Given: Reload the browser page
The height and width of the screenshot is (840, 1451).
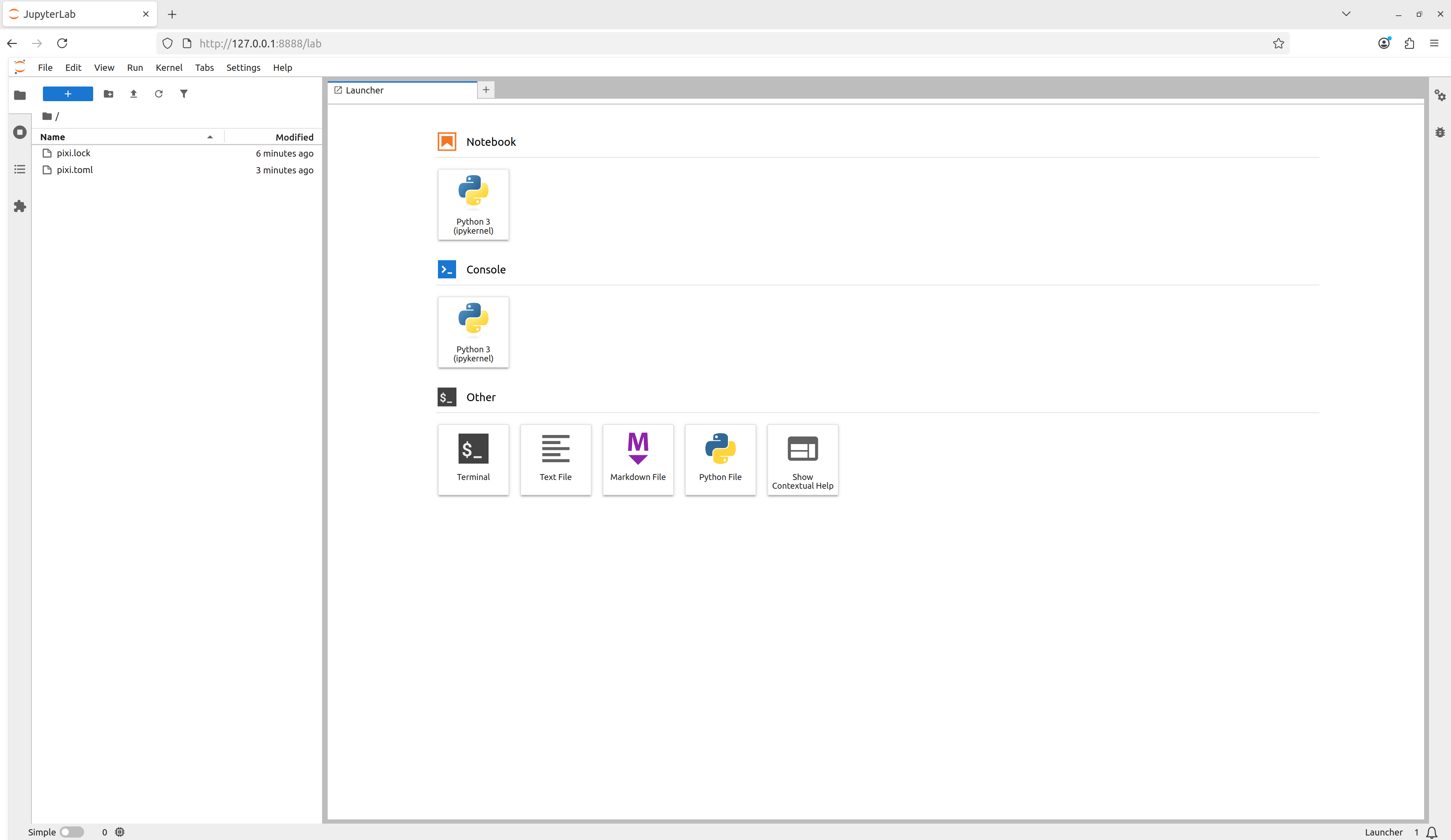Looking at the screenshot, I should click(x=62, y=43).
